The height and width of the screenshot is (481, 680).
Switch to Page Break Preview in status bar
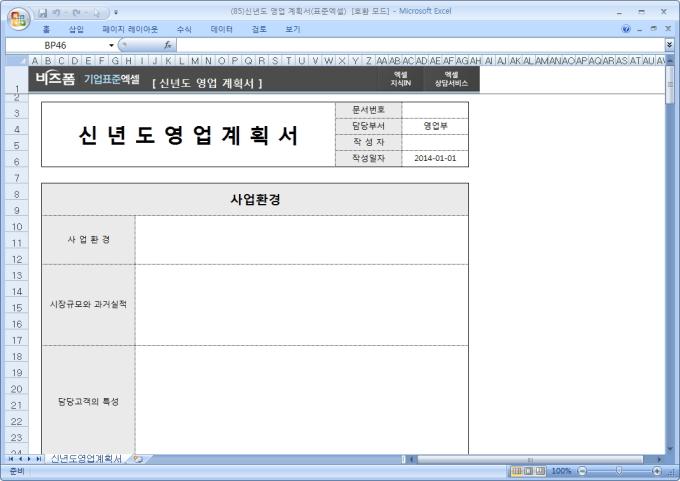click(539, 471)
